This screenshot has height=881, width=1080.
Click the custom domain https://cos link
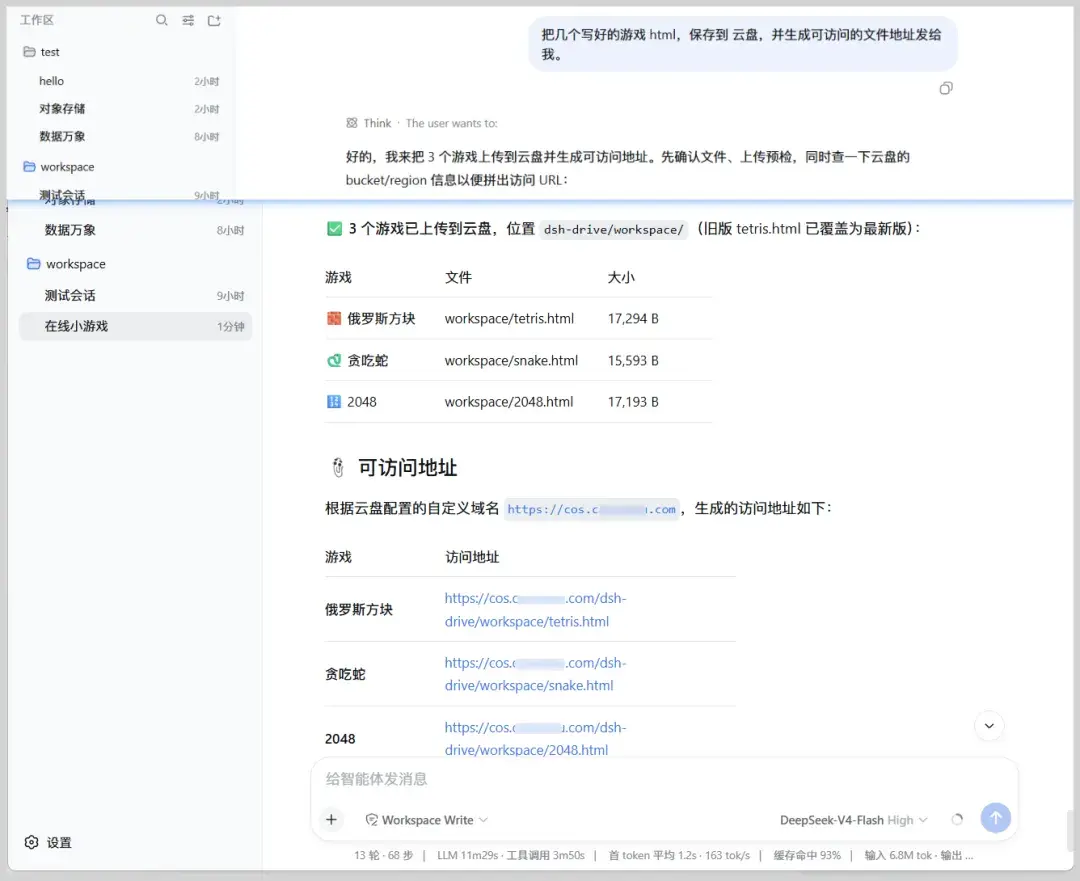point(592,509)
